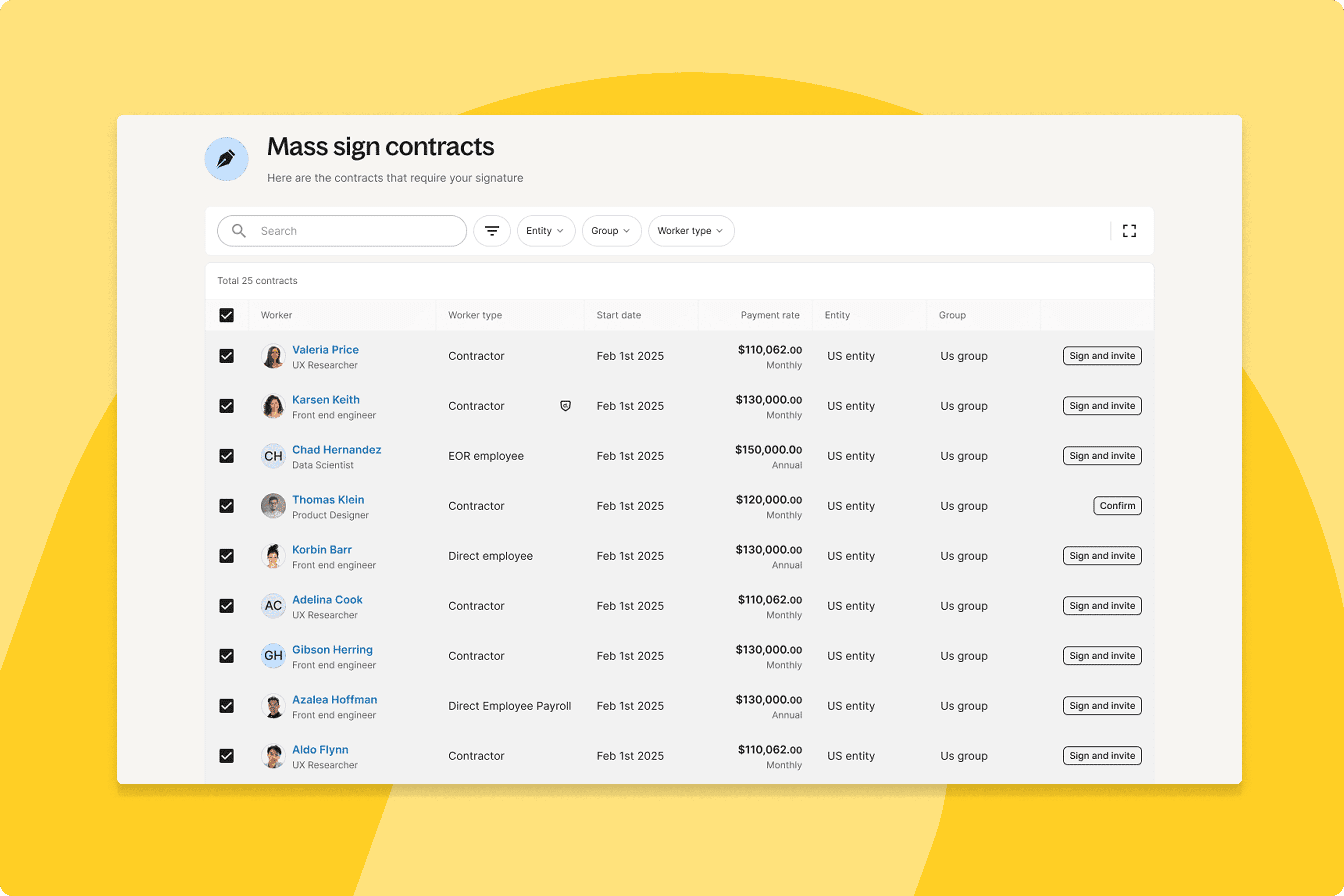Sign and invite Gibson Herring
The width and height of the screenshot is (1344, 896).
coord(1102,656)
